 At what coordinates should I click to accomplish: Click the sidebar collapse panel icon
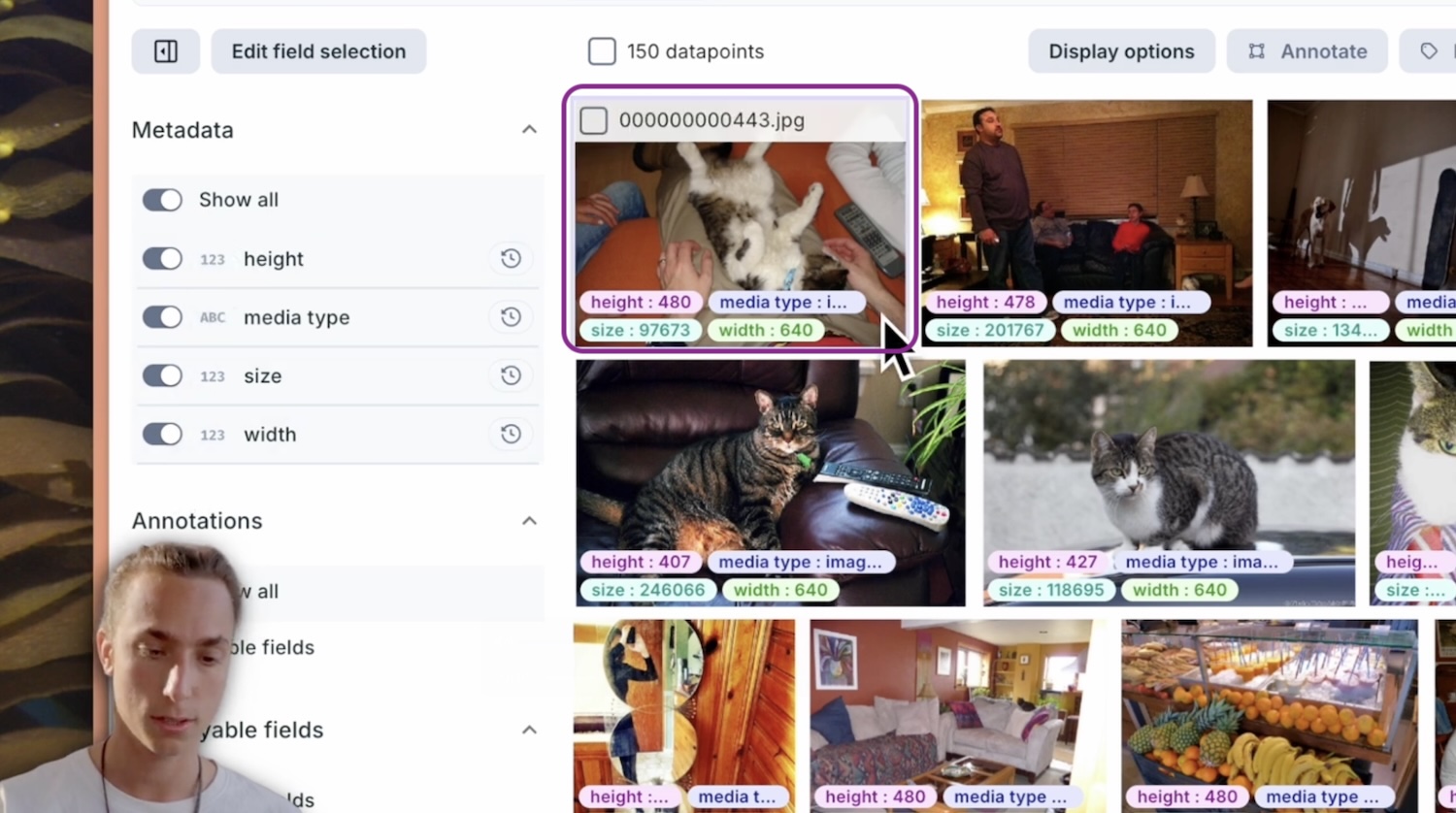pyautogui.click(x=166, y=51)
